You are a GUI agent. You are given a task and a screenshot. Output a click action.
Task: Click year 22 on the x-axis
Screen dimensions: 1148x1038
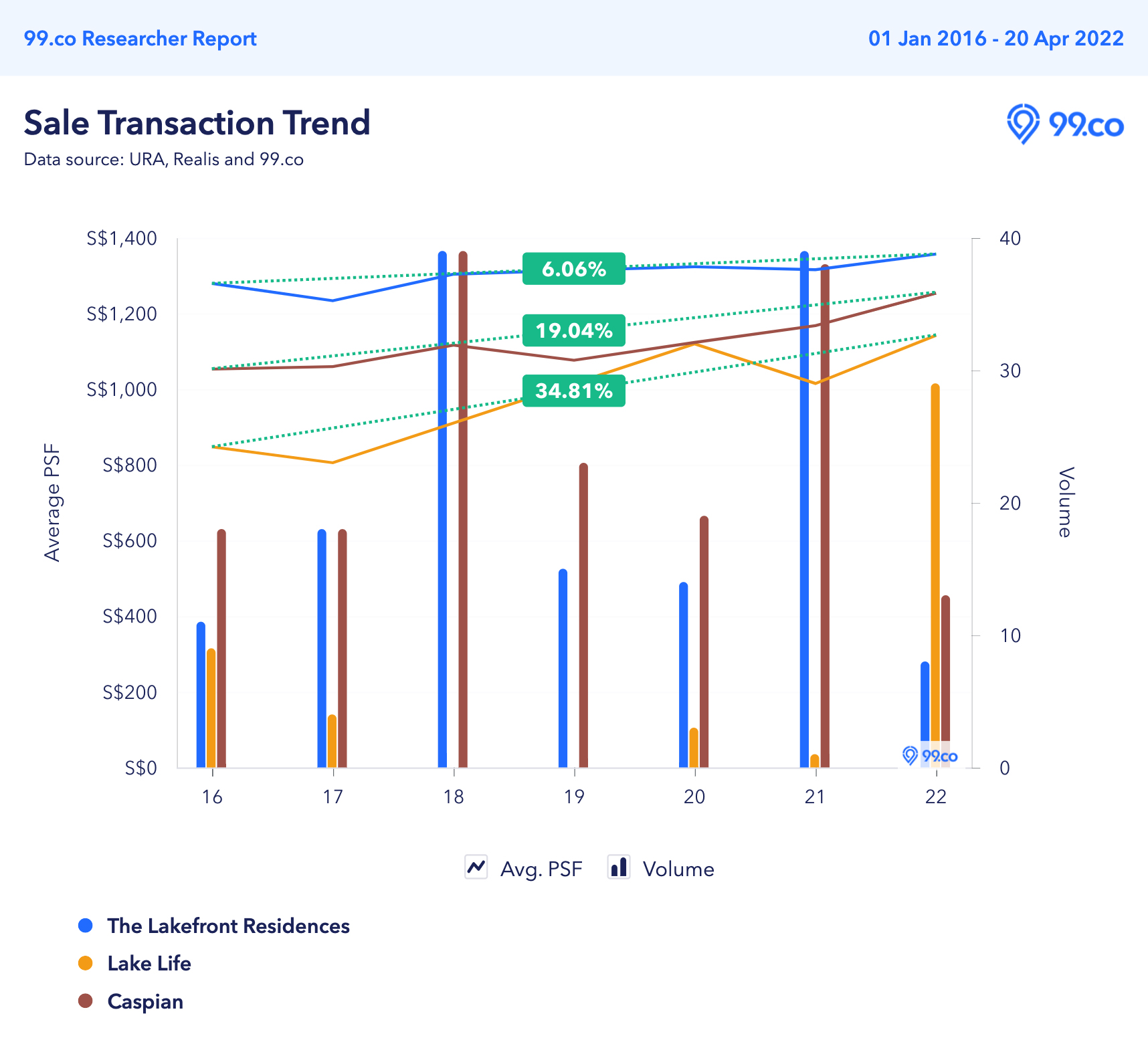coord(936,797)
